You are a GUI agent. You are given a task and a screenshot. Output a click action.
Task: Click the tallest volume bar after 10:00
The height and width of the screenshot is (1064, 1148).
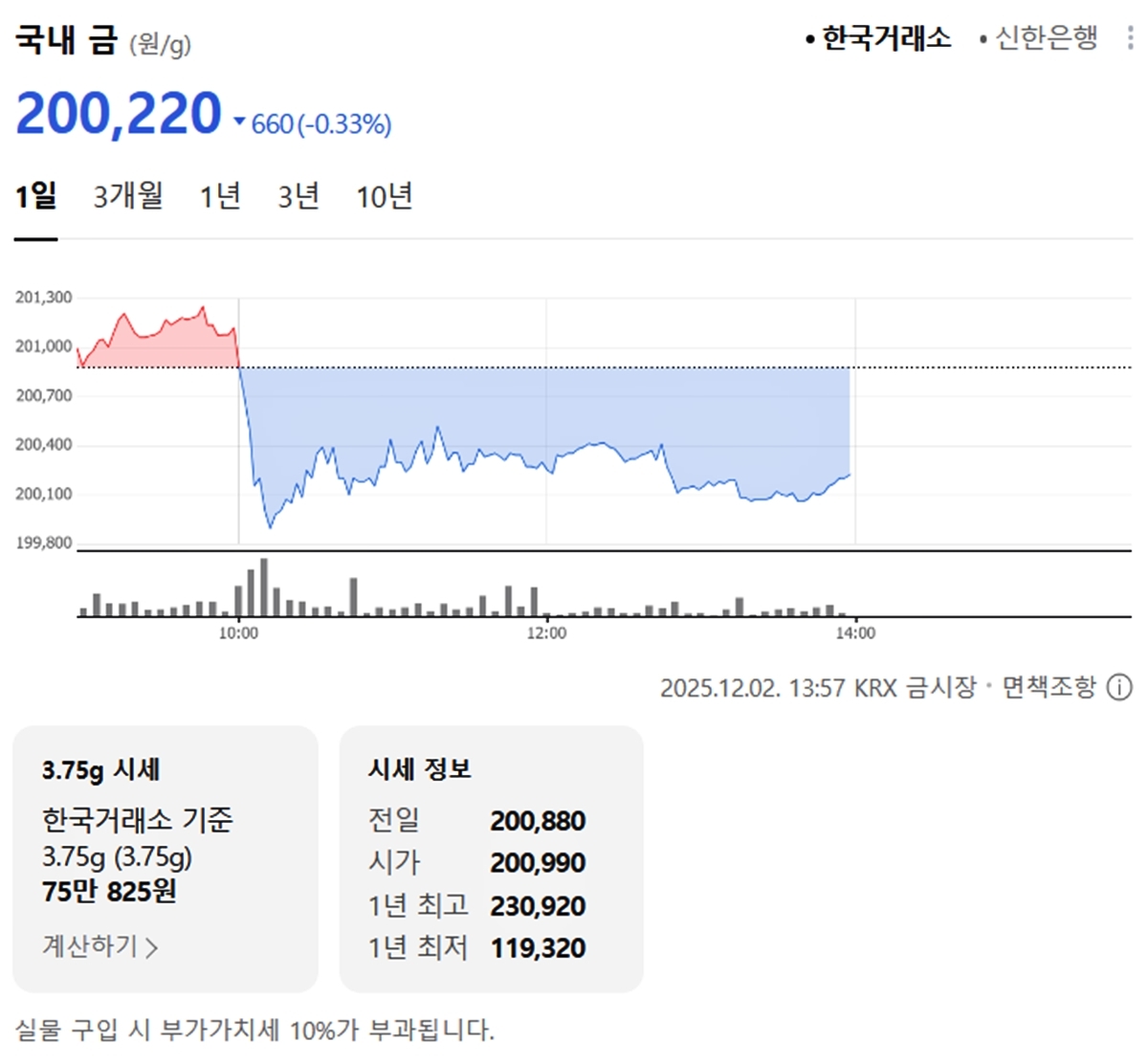click(264, 587)
